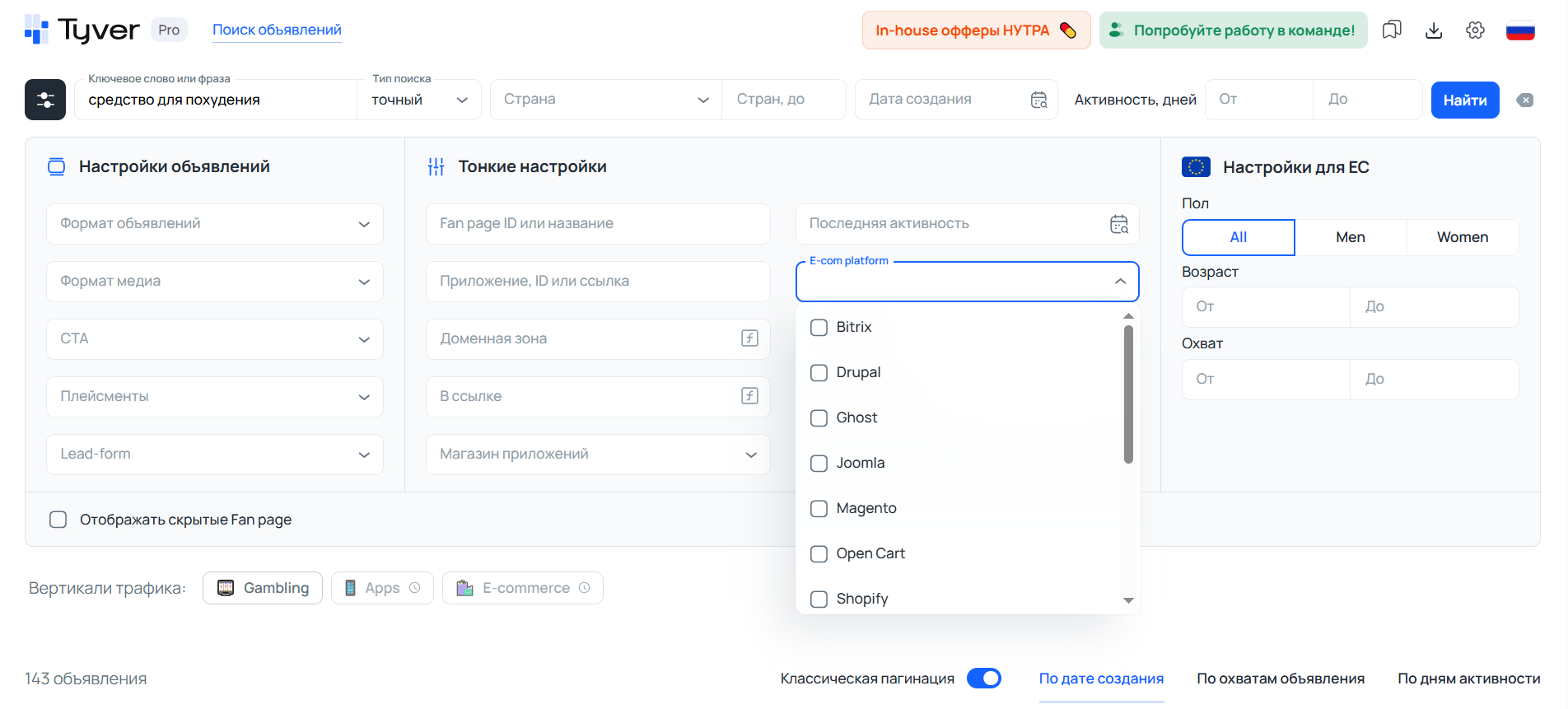The height and width of the screenshot is (709, 1568).
Task: Toggle Классическая пагинация switch
Action: click(x=983, y=679)
